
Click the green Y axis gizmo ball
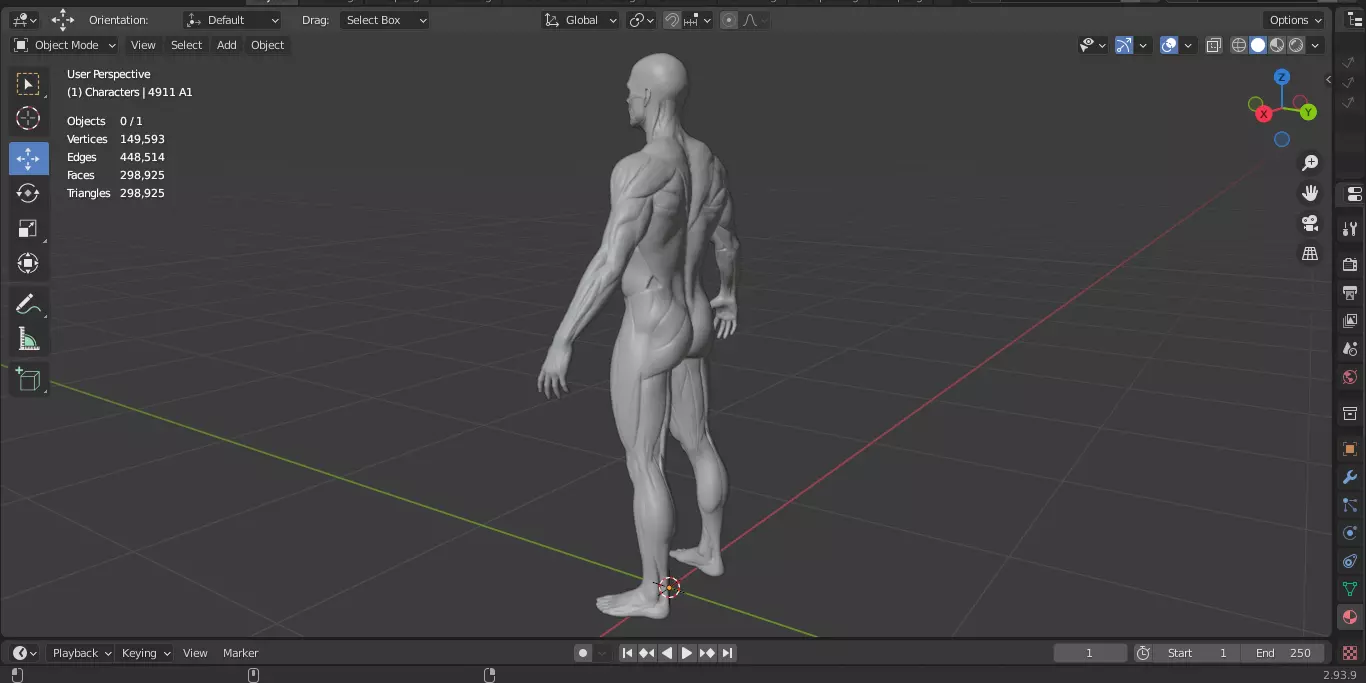point(1308,113)
